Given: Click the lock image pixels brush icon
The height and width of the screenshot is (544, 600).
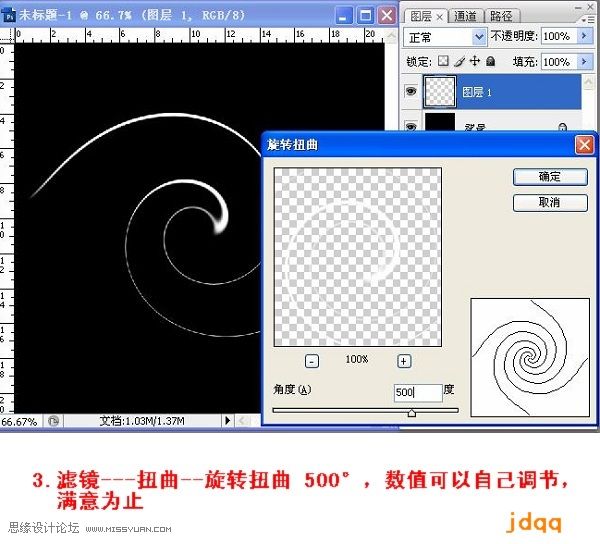Looking at the screenshot, I should click(x=459, y=61).
